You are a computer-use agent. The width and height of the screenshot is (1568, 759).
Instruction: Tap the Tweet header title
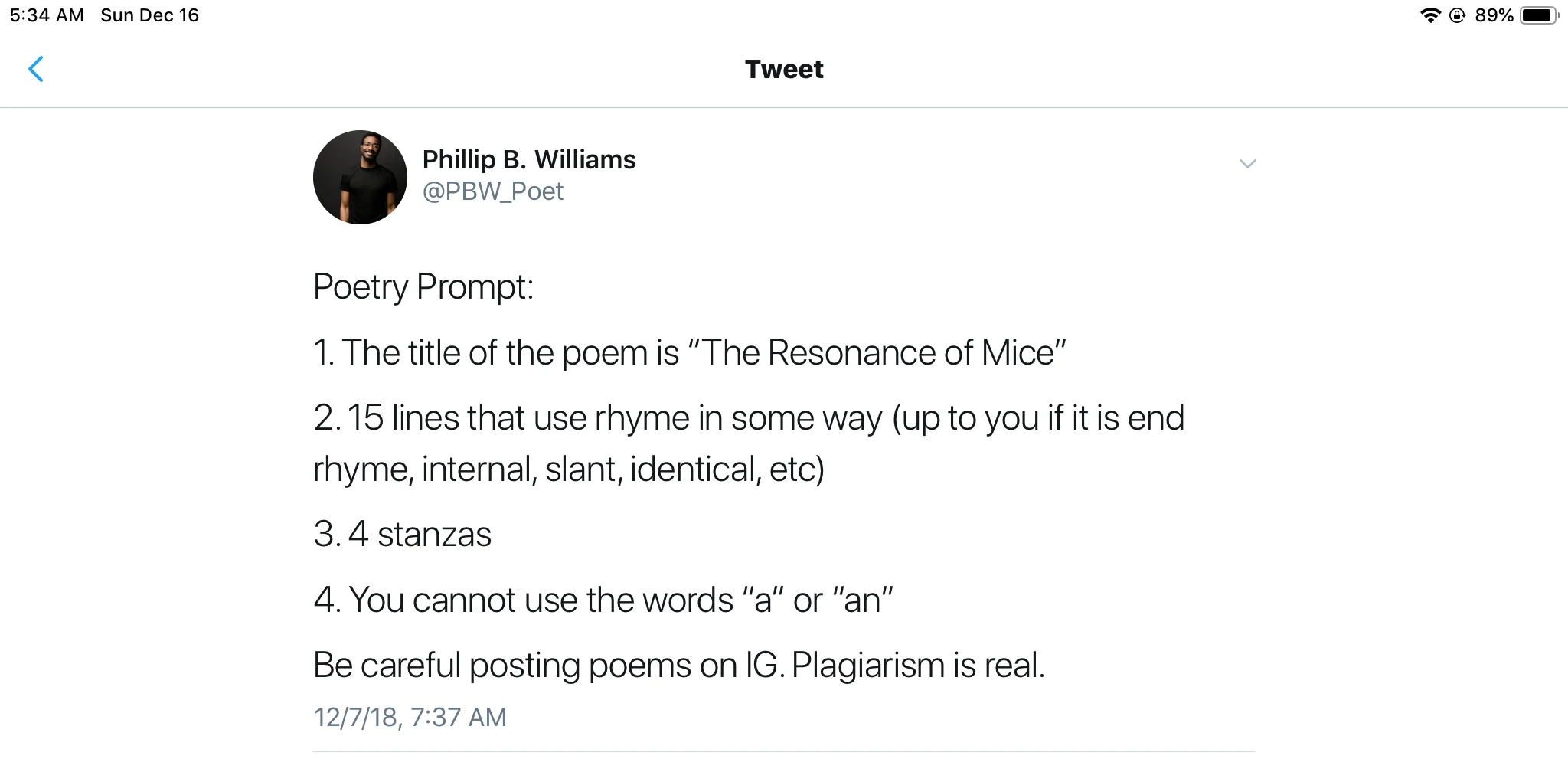tap(784, 69)
